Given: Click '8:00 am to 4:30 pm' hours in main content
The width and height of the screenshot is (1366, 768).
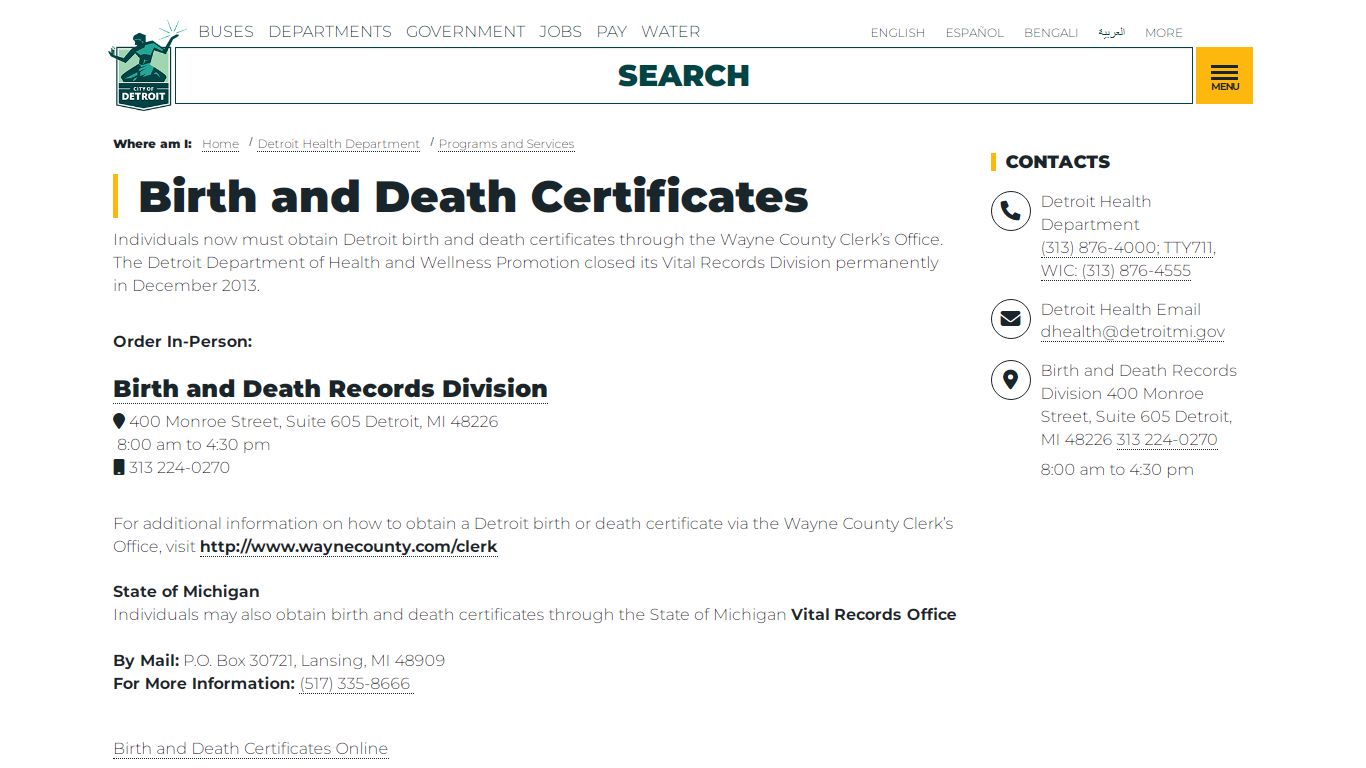Looking at the screenshot, I should pos(193,444).
